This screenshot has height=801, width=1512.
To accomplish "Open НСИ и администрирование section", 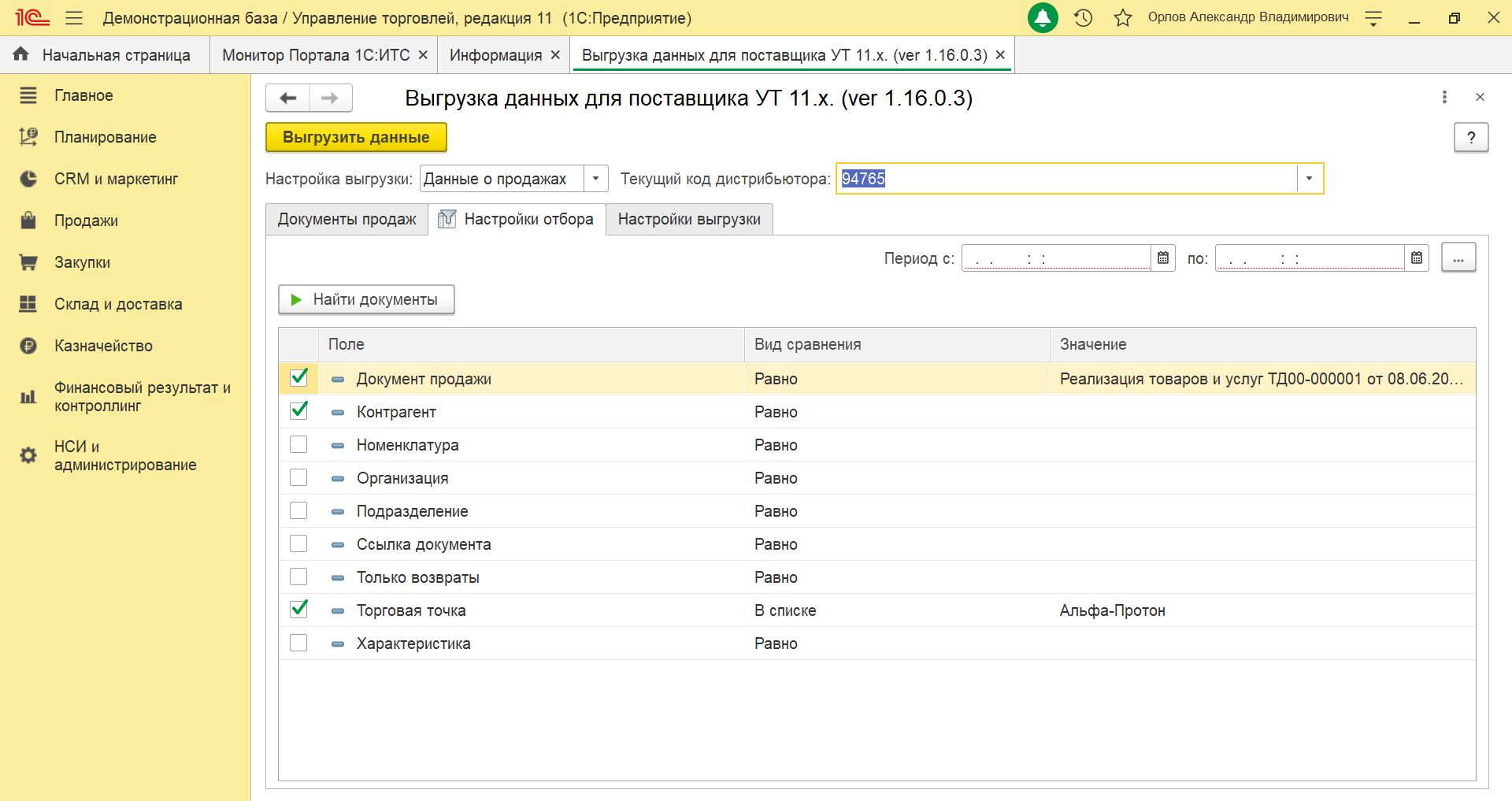I will click(x=125, y=456).
